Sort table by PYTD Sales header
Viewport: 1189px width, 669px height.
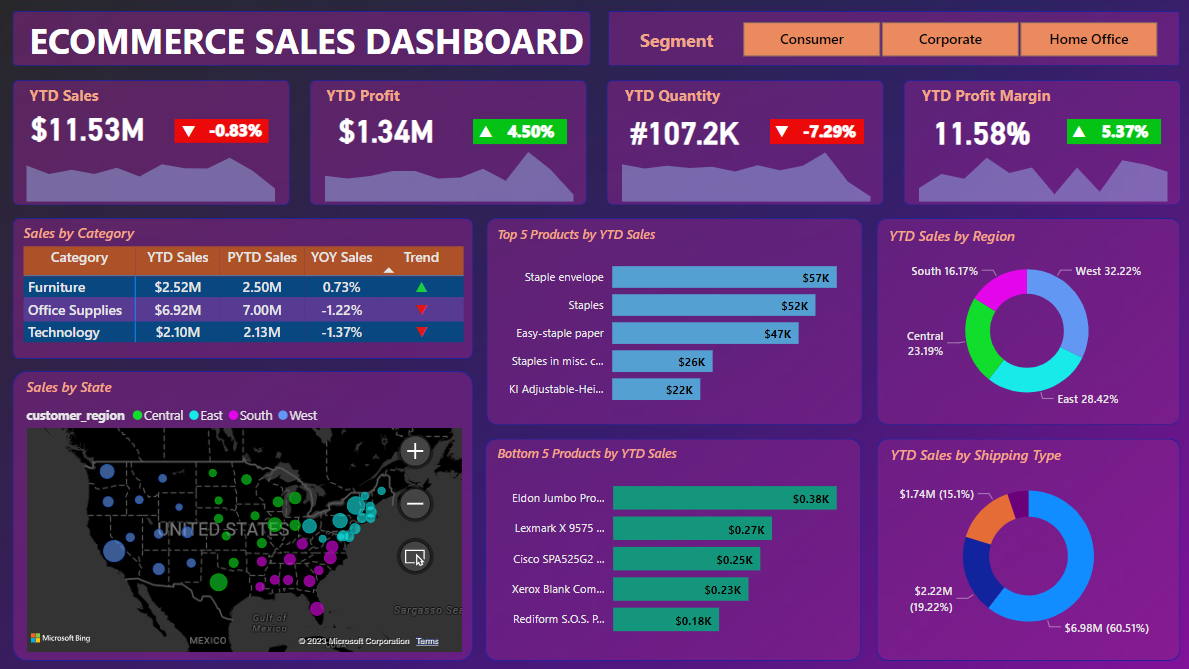pyautogui.click(x=262, y=257)
